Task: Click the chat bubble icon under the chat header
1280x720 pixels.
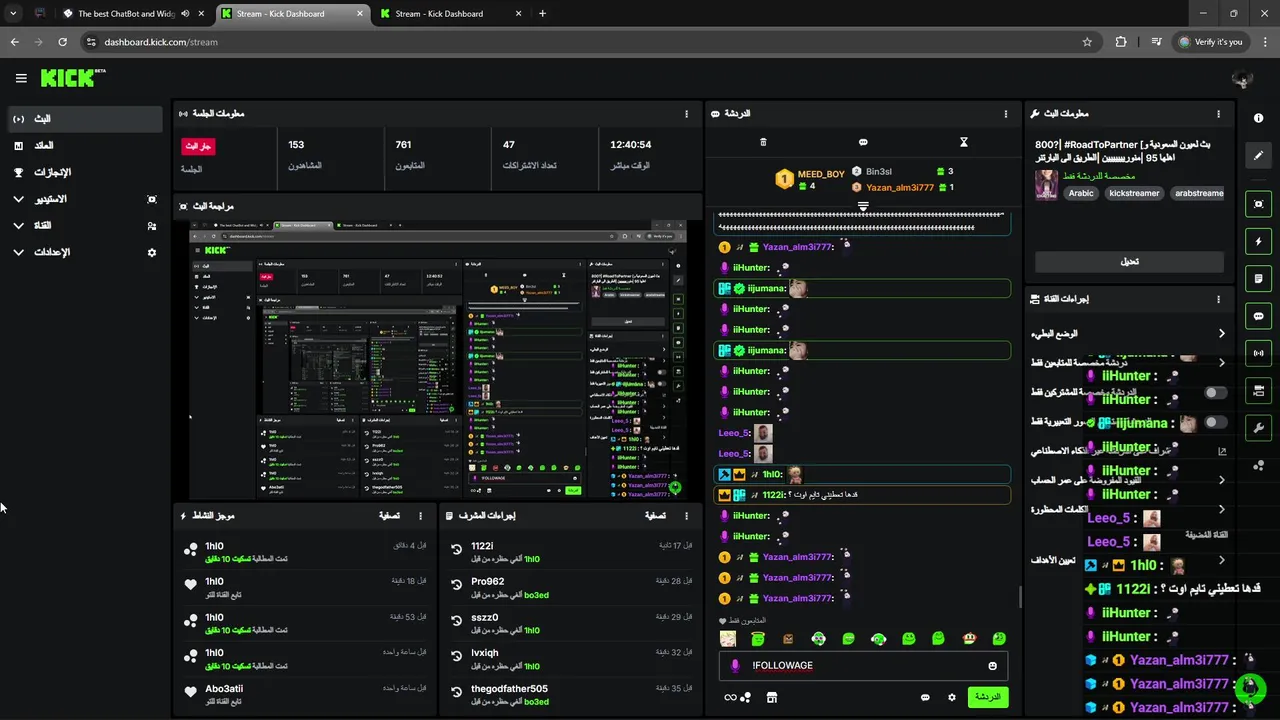Action: 863,142
